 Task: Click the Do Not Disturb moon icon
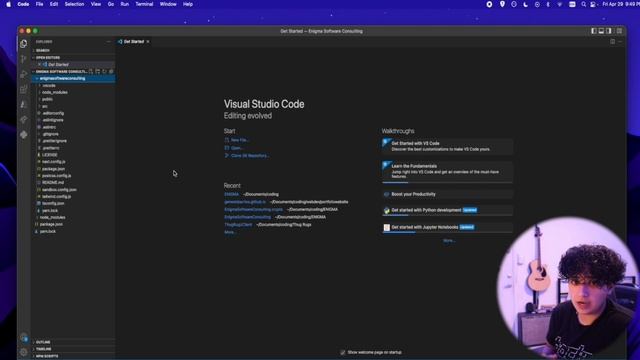[525, 4]
